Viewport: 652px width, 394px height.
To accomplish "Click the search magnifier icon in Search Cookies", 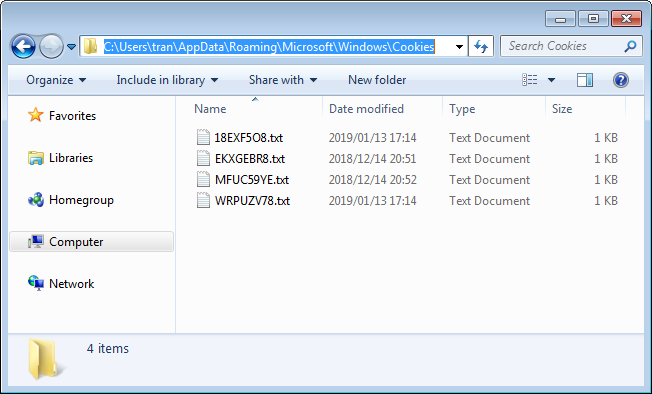I will tap(630, 46).
